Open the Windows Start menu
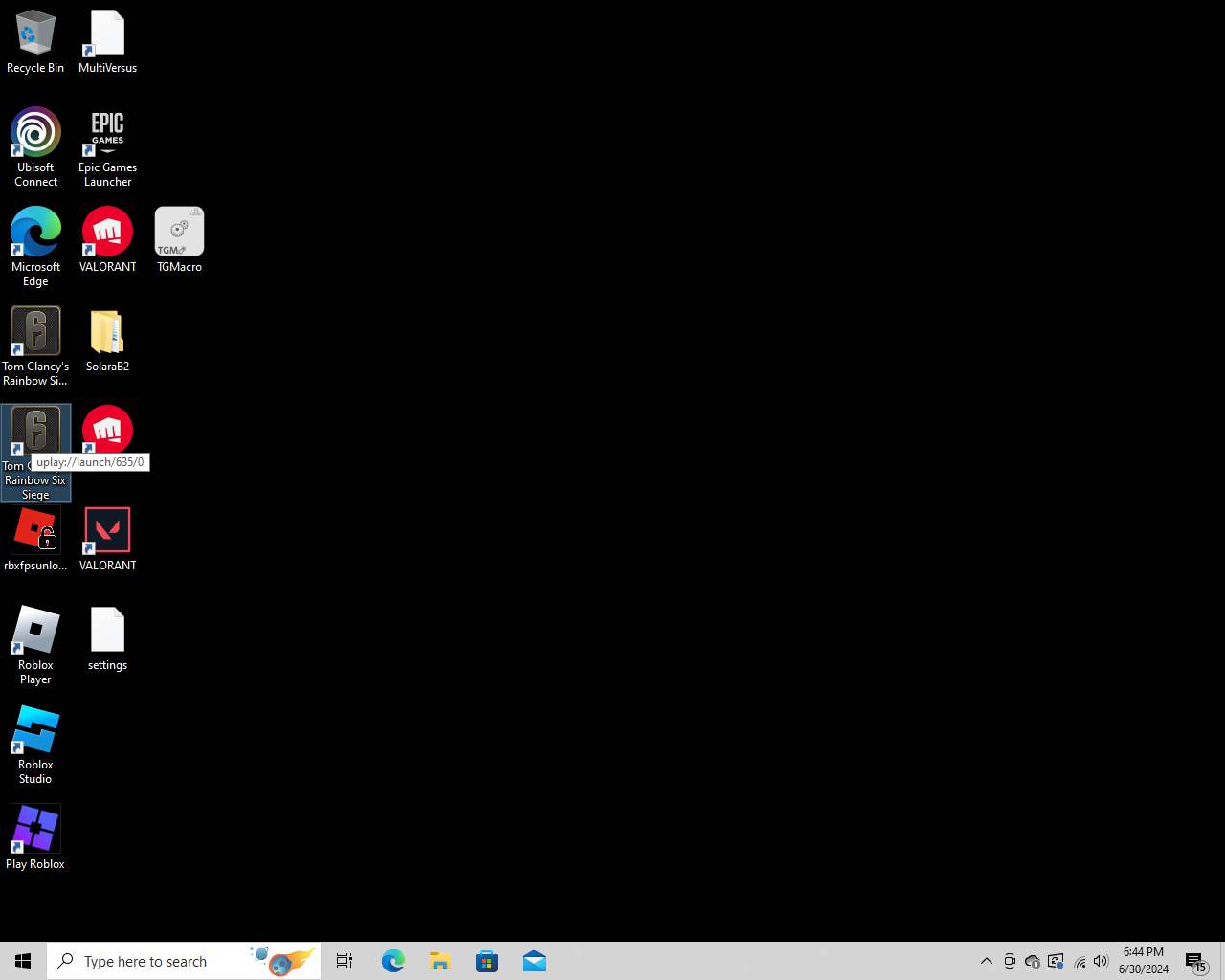The image size is (1225, 980). coord(23,961)
